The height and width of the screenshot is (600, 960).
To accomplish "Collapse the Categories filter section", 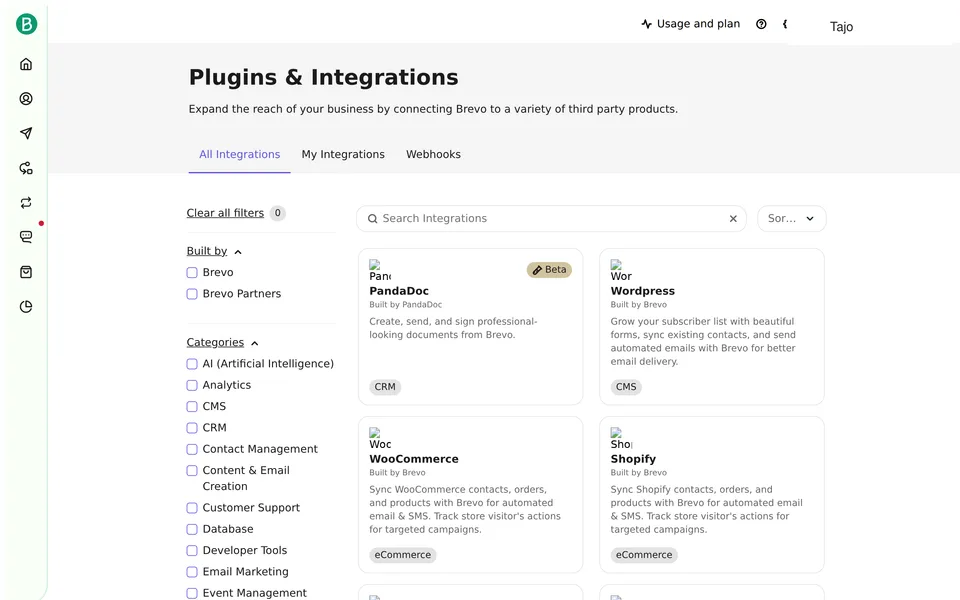I will pos(223,342).
